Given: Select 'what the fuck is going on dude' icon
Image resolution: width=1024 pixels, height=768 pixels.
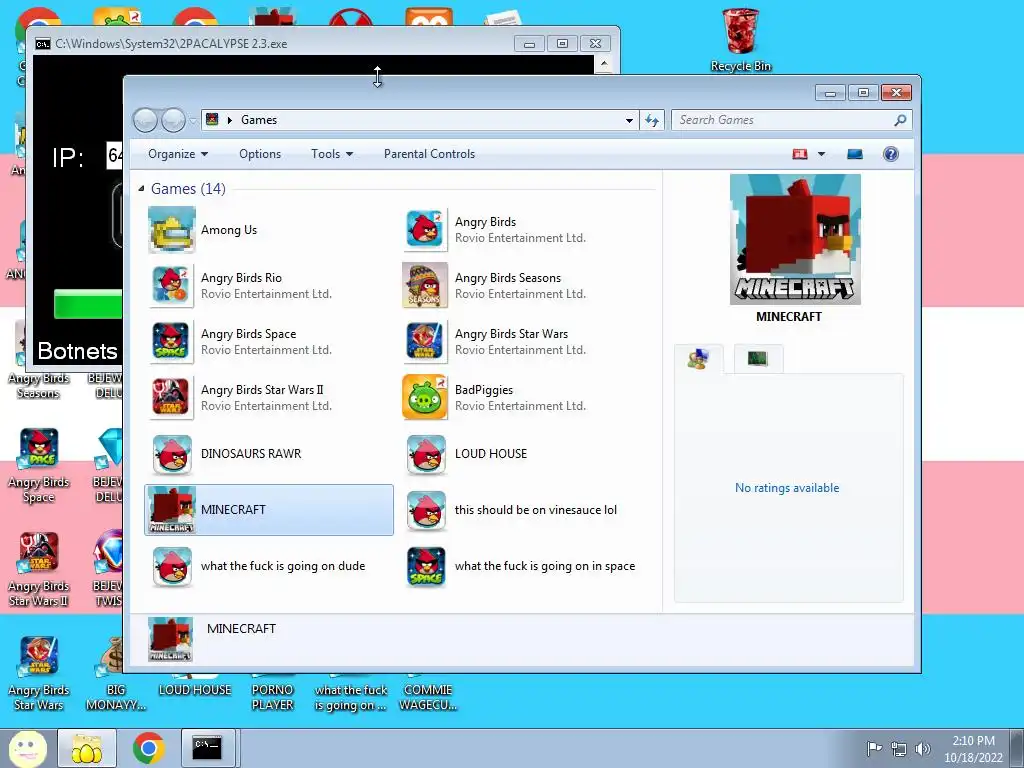Looking at the screenshot, I should coord(172,566).
